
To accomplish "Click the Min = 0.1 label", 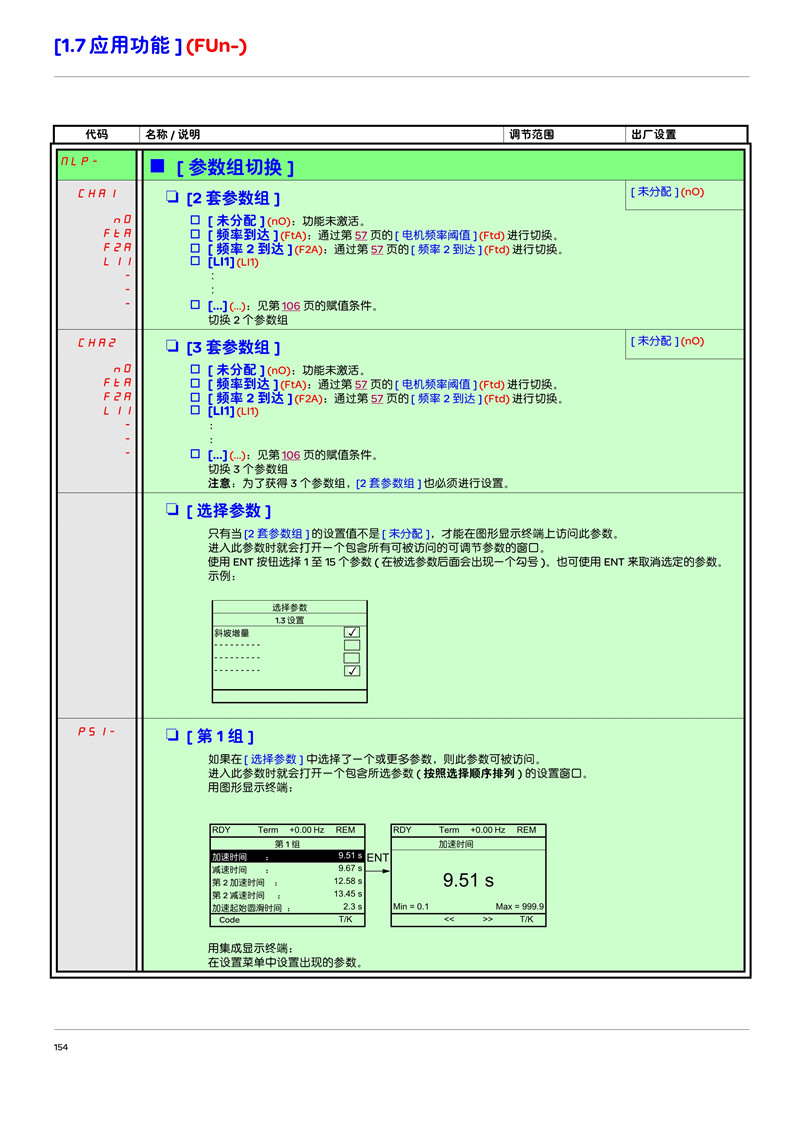I will [411, 907].
